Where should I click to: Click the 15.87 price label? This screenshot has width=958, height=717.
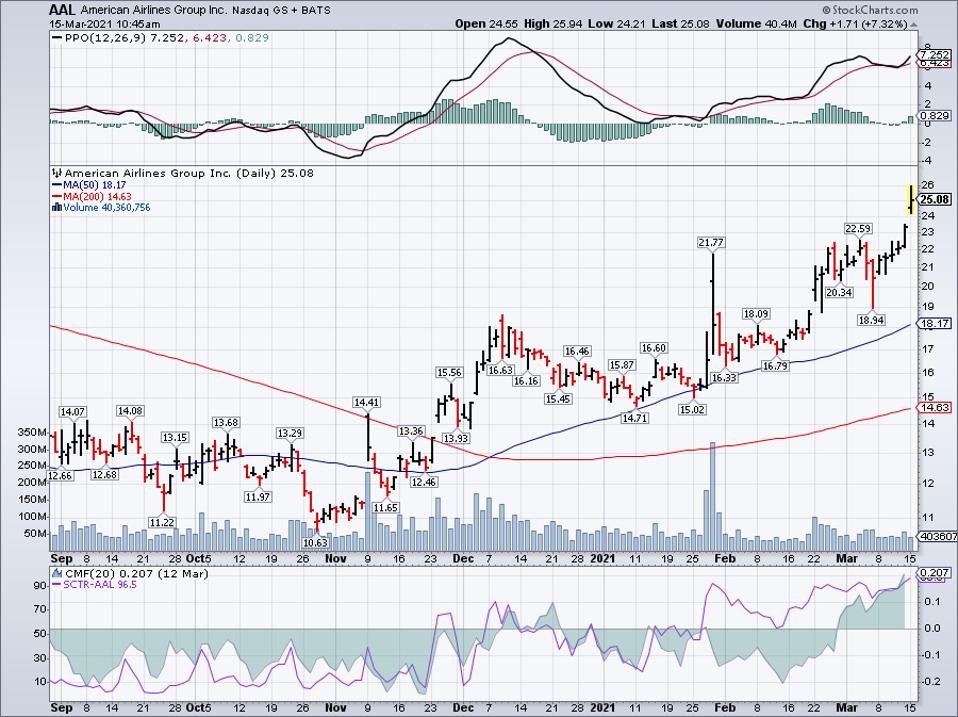click(621, 365)
